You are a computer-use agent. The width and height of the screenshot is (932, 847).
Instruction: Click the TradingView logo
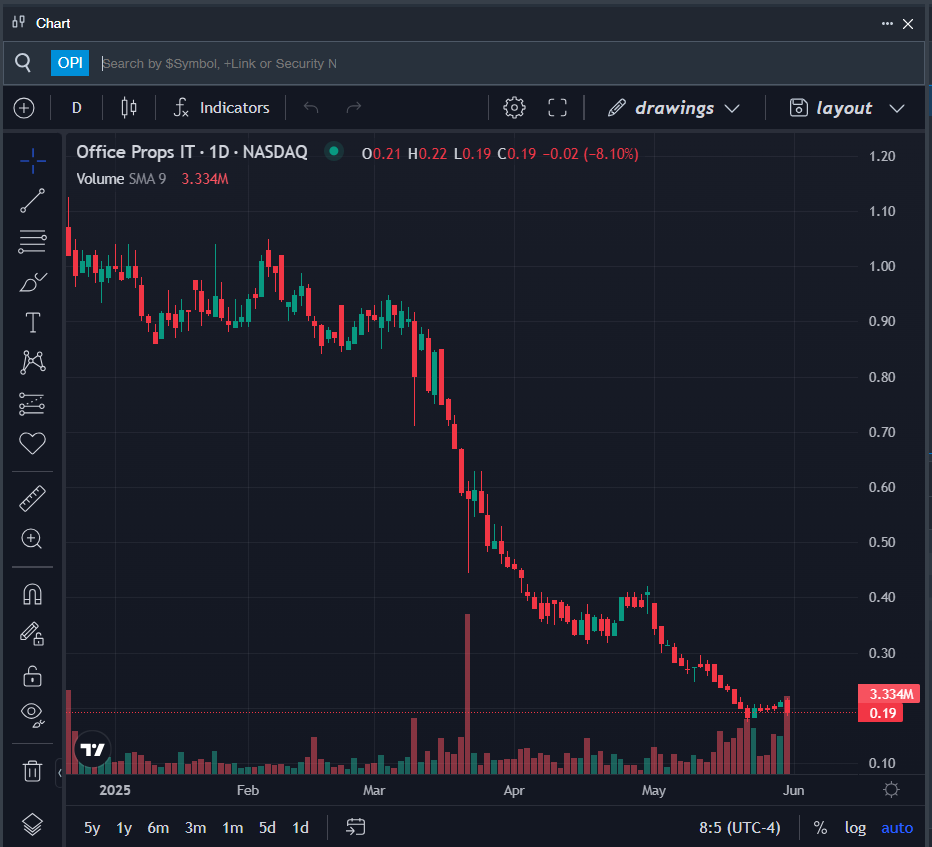coord(92,750)
